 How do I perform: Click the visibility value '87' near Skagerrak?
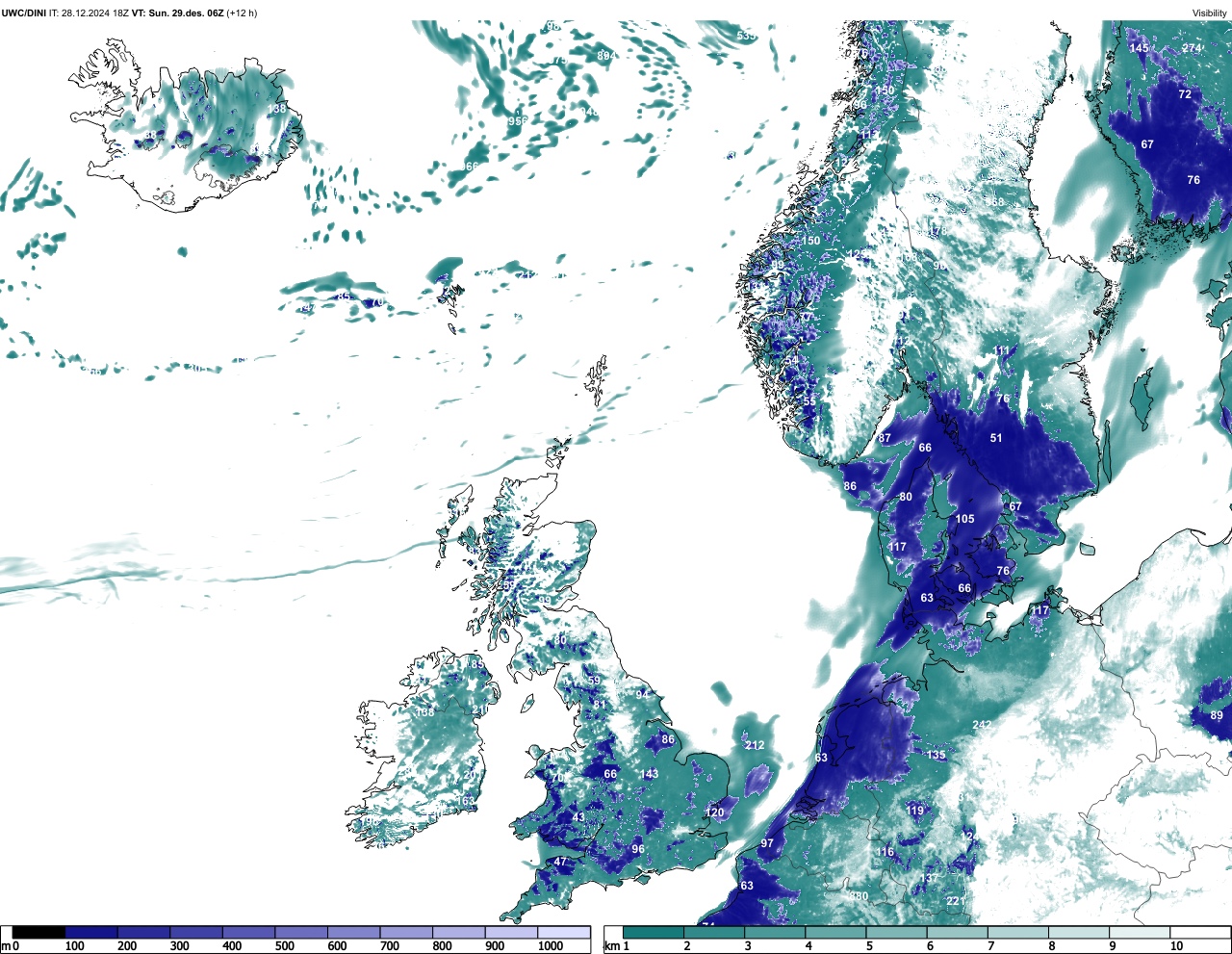pos(885,439)
